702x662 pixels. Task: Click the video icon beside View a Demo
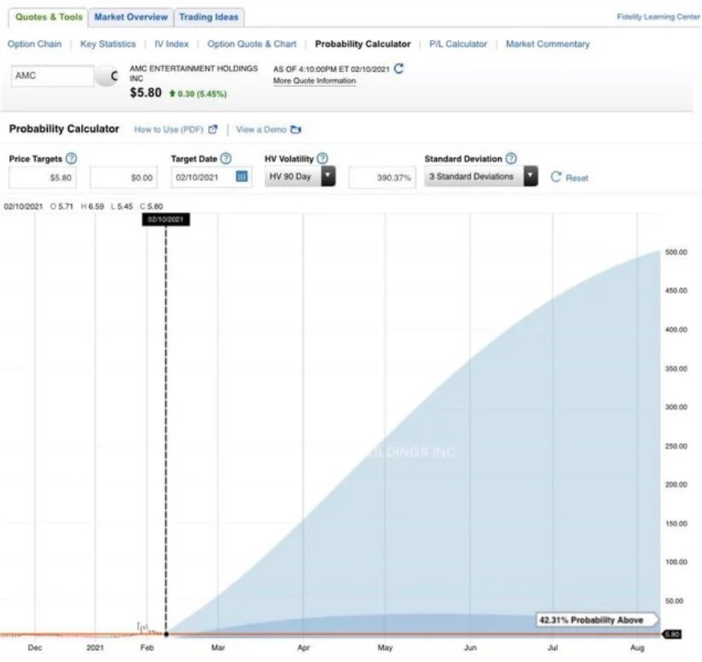tap(296, 129)
